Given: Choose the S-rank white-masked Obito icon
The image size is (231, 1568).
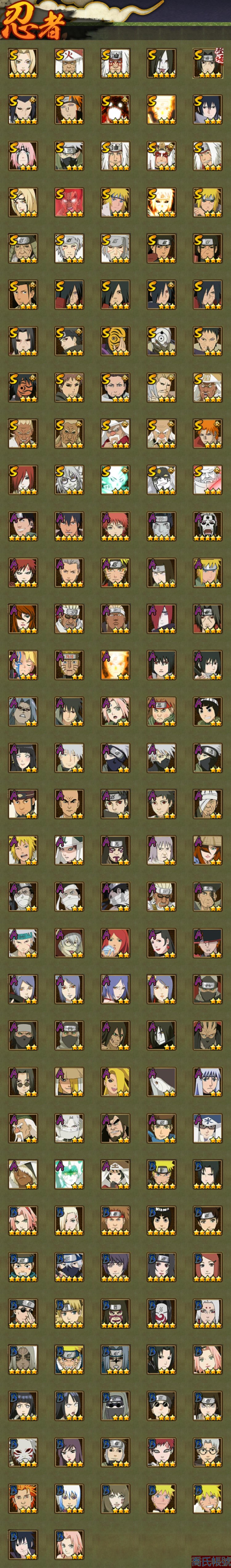Looking at the screenshot, I should pyautogui.click(x=162, y=341).
